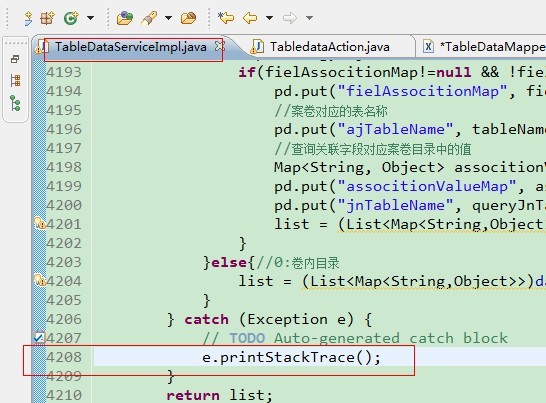Click the comment //查询关联字段对应案卷目录中的值
546x403 pixels.
[373, 149]
